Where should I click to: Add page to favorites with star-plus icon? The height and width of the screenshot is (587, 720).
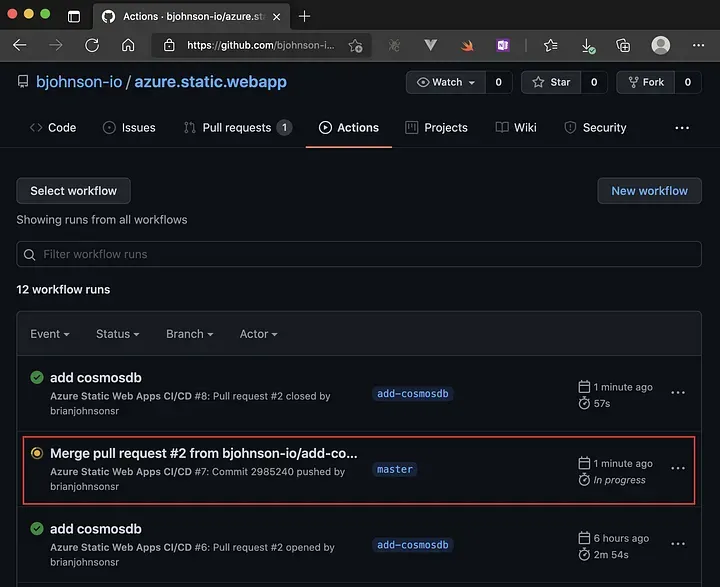click(x=355, y=45)
